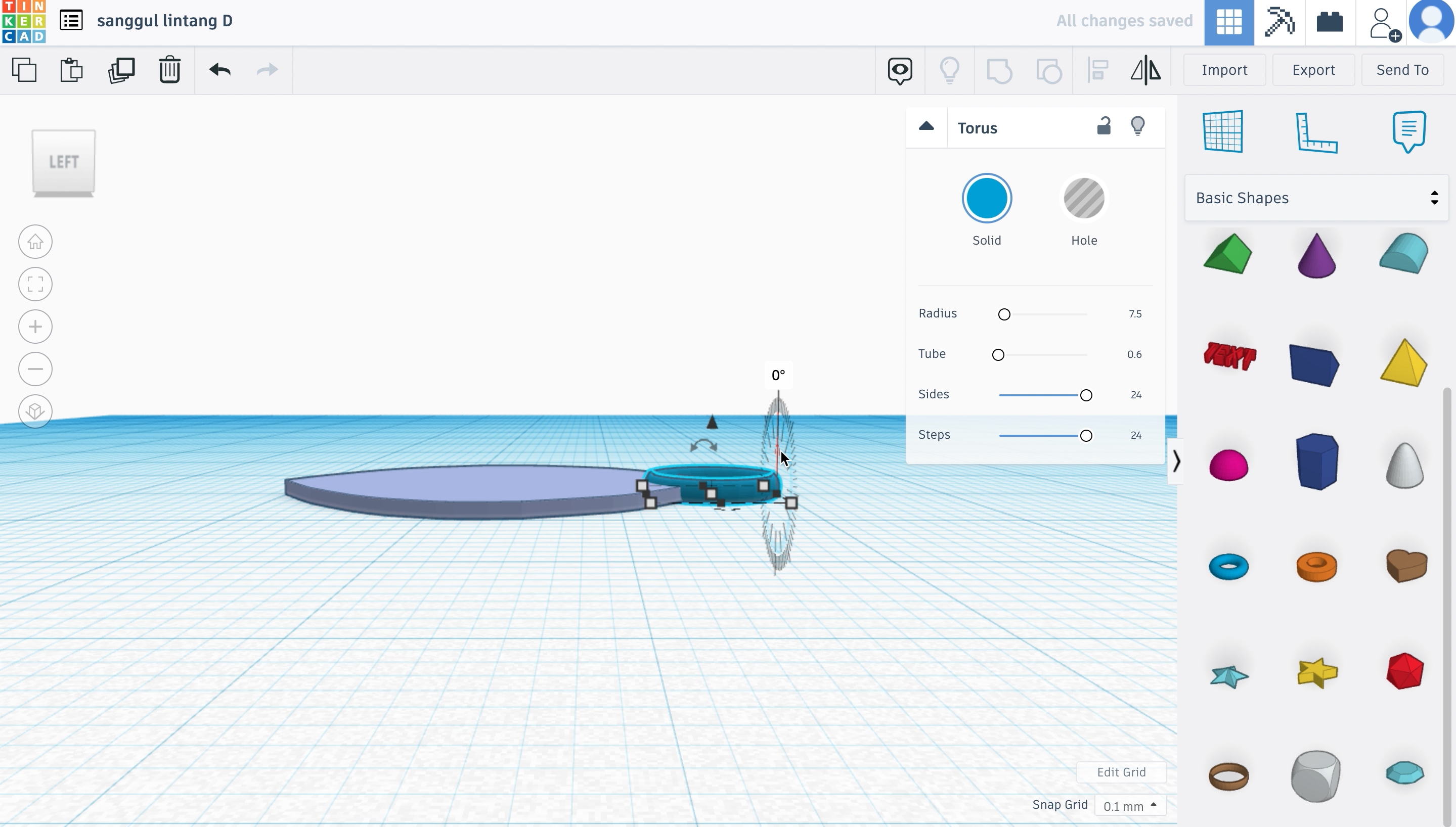The height and width of the screenshot is (827, 1456).
Task: Reset to Home view
Action: pos(35,242)
